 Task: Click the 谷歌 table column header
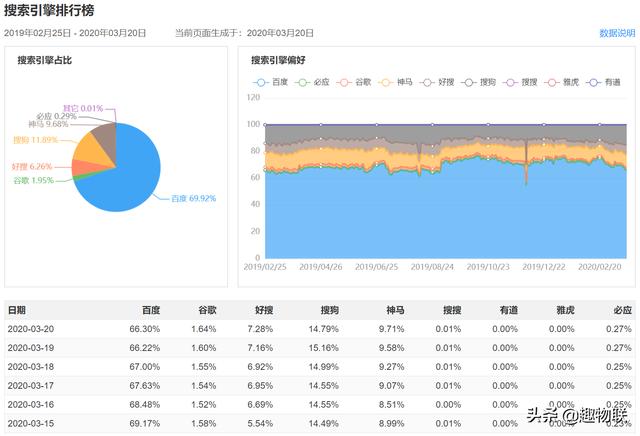pyautogui.click(x=207, y=310)
